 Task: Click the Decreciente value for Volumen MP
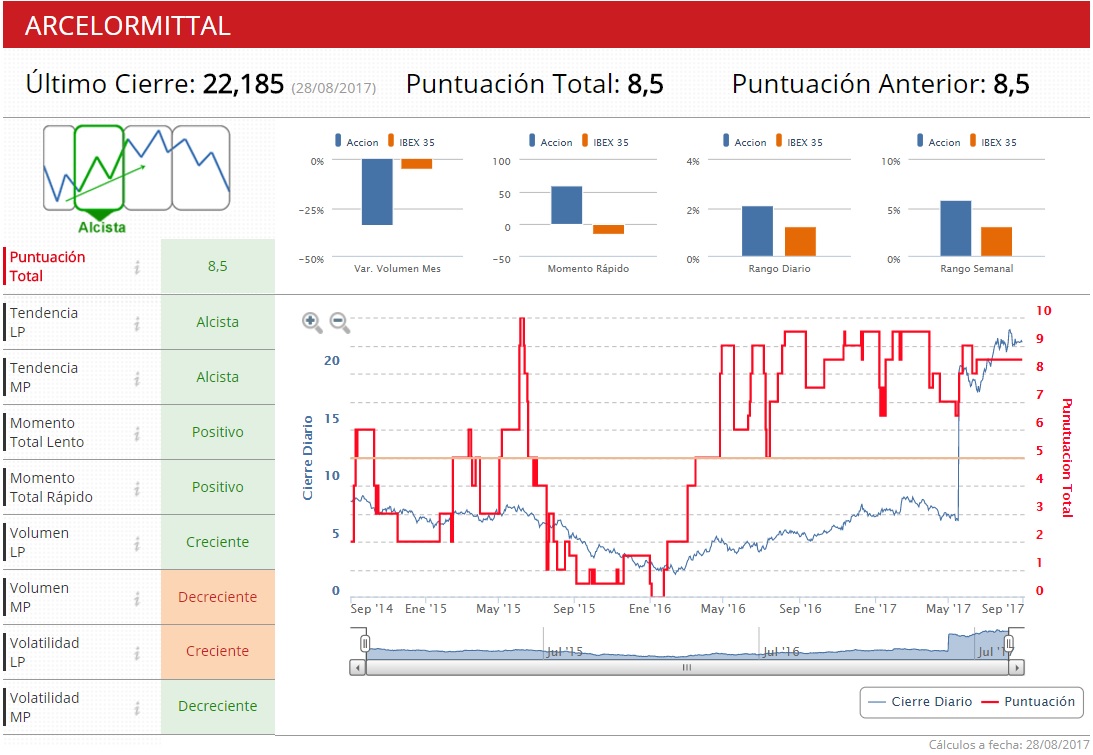coord(217,597)
